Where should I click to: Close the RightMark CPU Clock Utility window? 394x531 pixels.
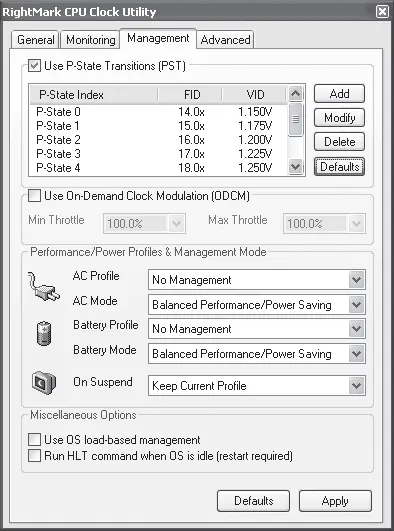(382, 12)
